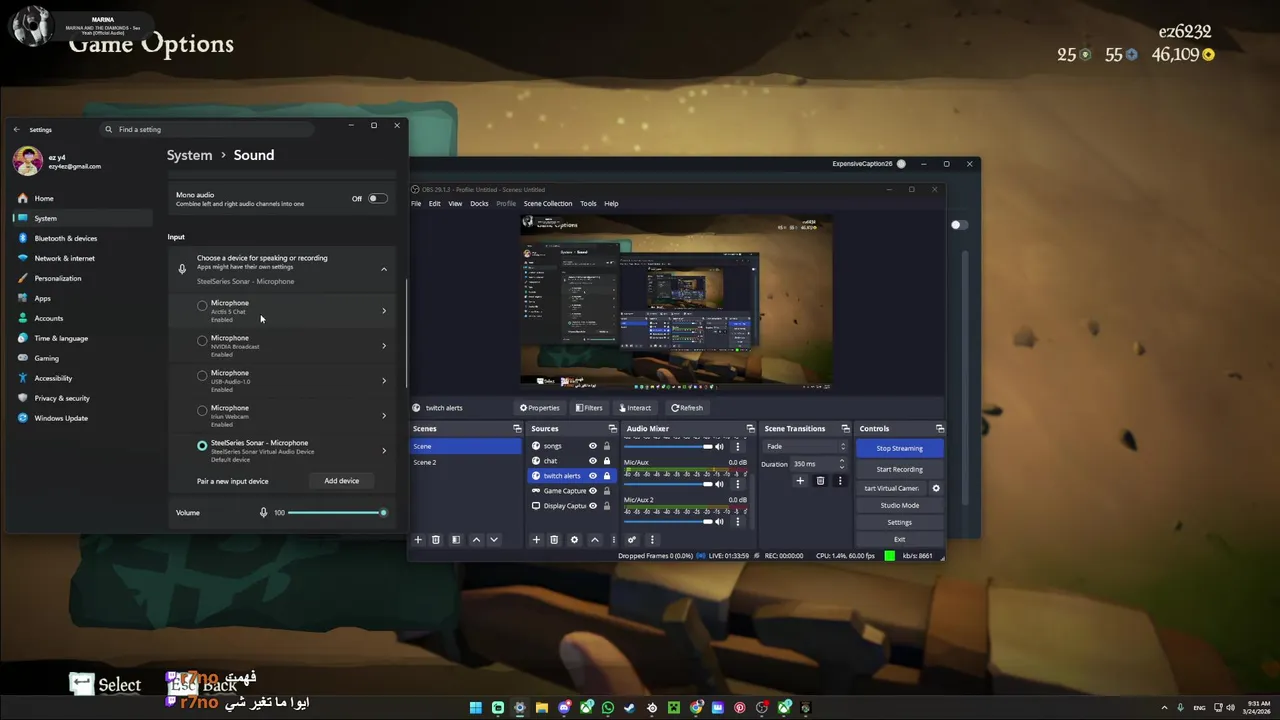The height and width of the screenshot is (720, 1280).
Task: Go back arrow in Windows Settings
Action: tap(16, 129)
